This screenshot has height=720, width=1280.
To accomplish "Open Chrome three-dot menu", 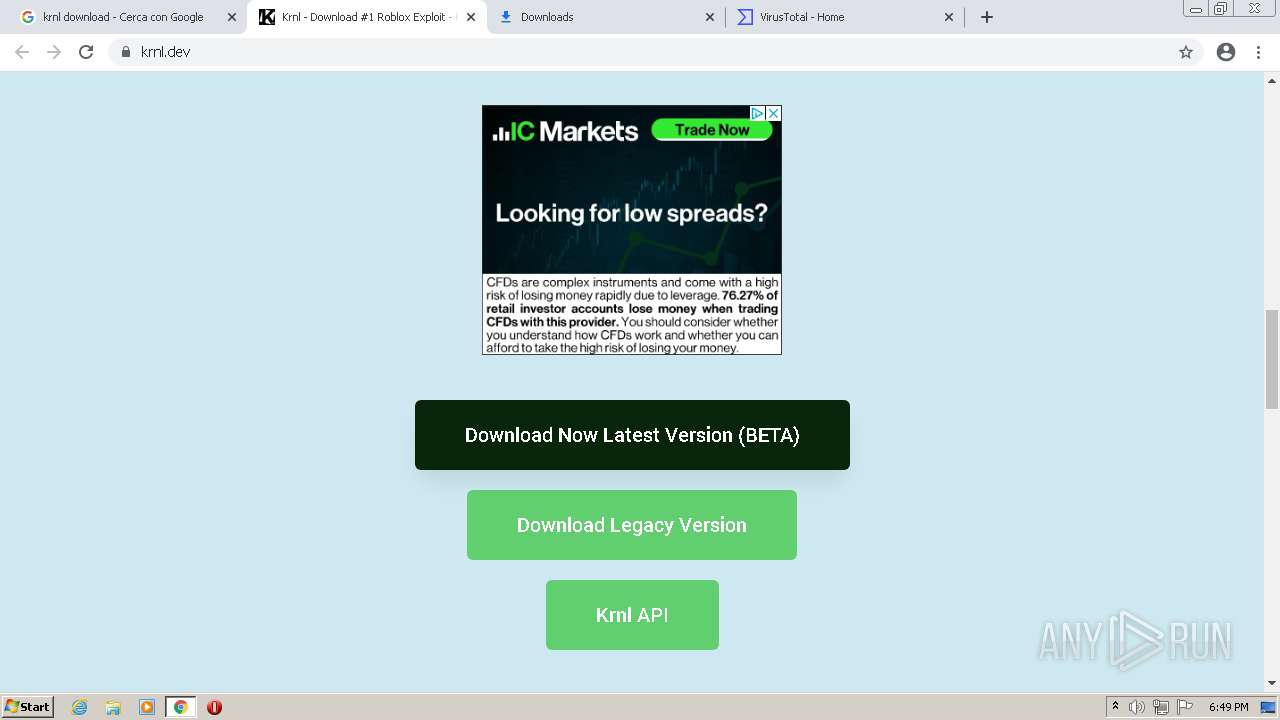I will click(1259, 52).
